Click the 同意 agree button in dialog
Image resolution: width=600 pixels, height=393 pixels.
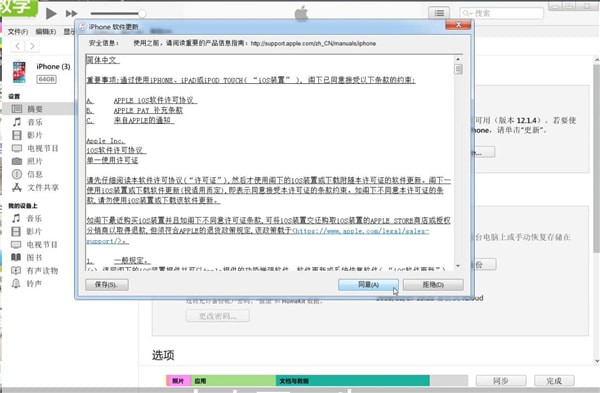tap(368, 285)
